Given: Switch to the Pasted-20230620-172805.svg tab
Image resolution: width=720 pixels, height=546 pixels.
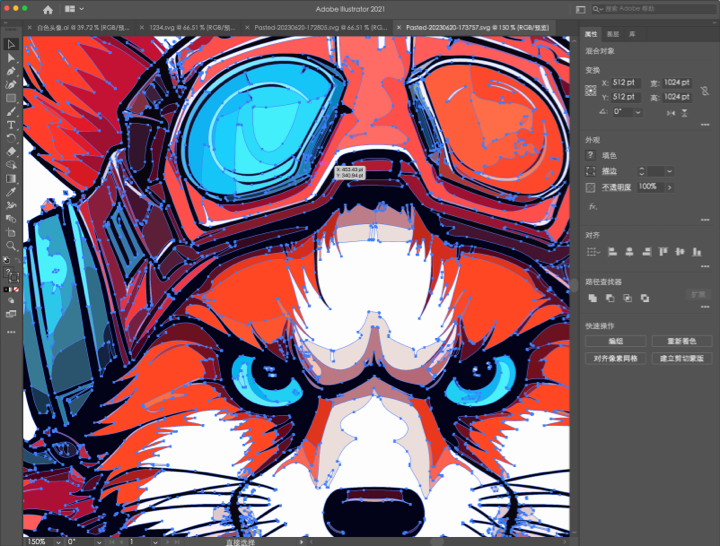Looking at the screenshot, I should (x=321, y=28).
